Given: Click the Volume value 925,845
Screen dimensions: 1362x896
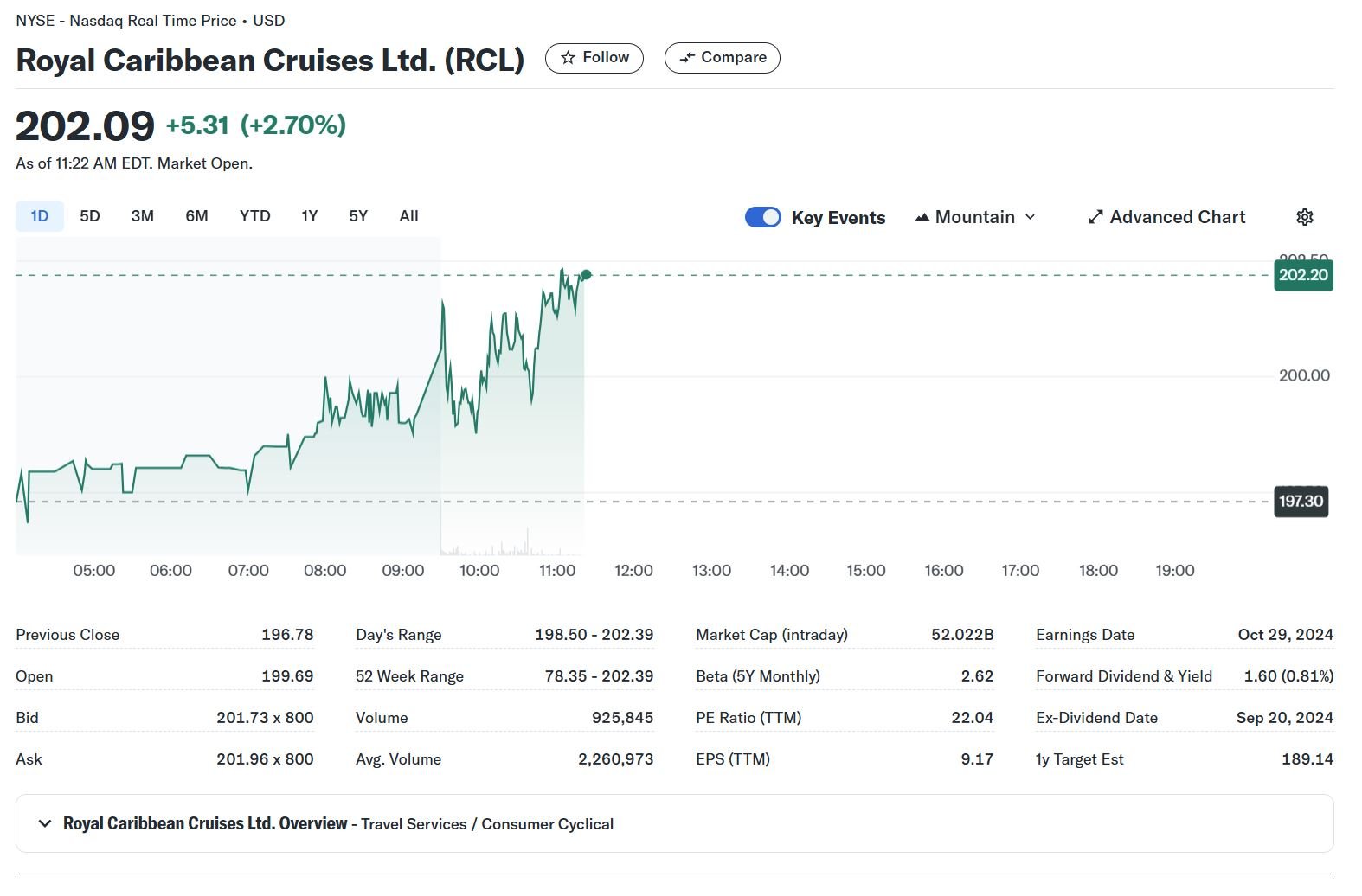Looking at the screenshot, I should [623, 718].
